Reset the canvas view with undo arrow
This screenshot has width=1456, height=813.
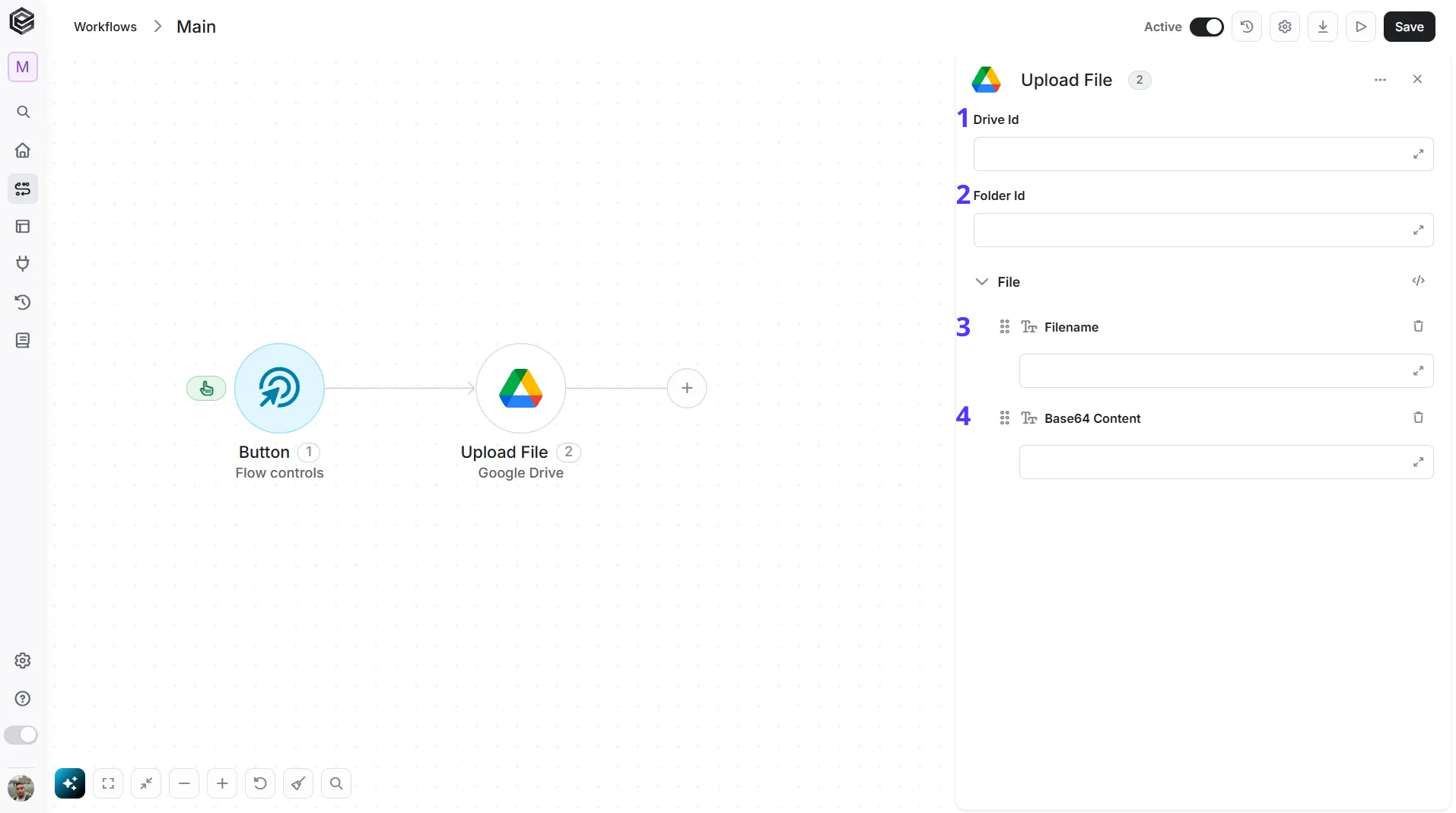point(260,783)
